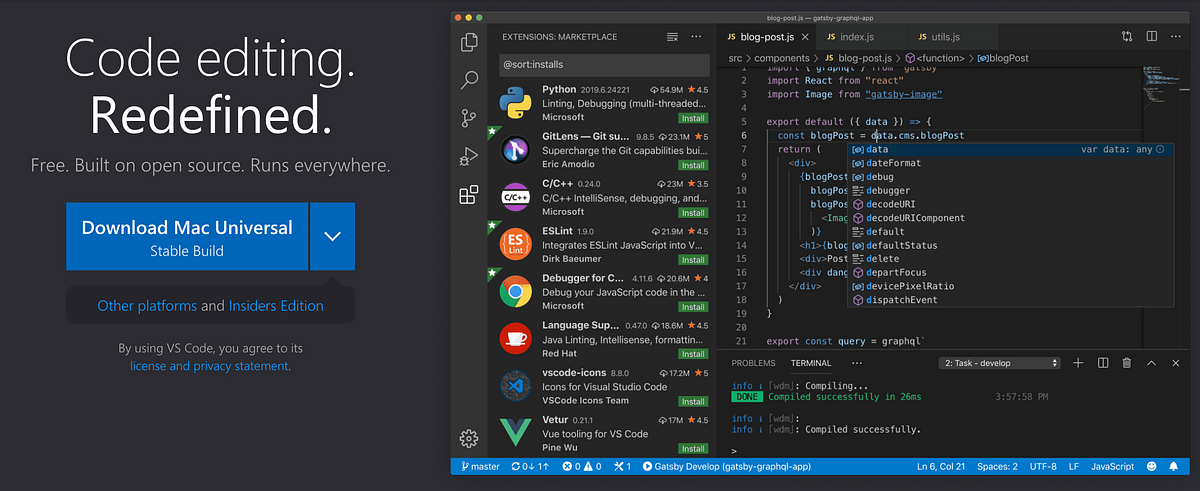Open the Manage gear icon in the activity bar
This screenshot has width=1200, height=491.
[x=468, y=438]
